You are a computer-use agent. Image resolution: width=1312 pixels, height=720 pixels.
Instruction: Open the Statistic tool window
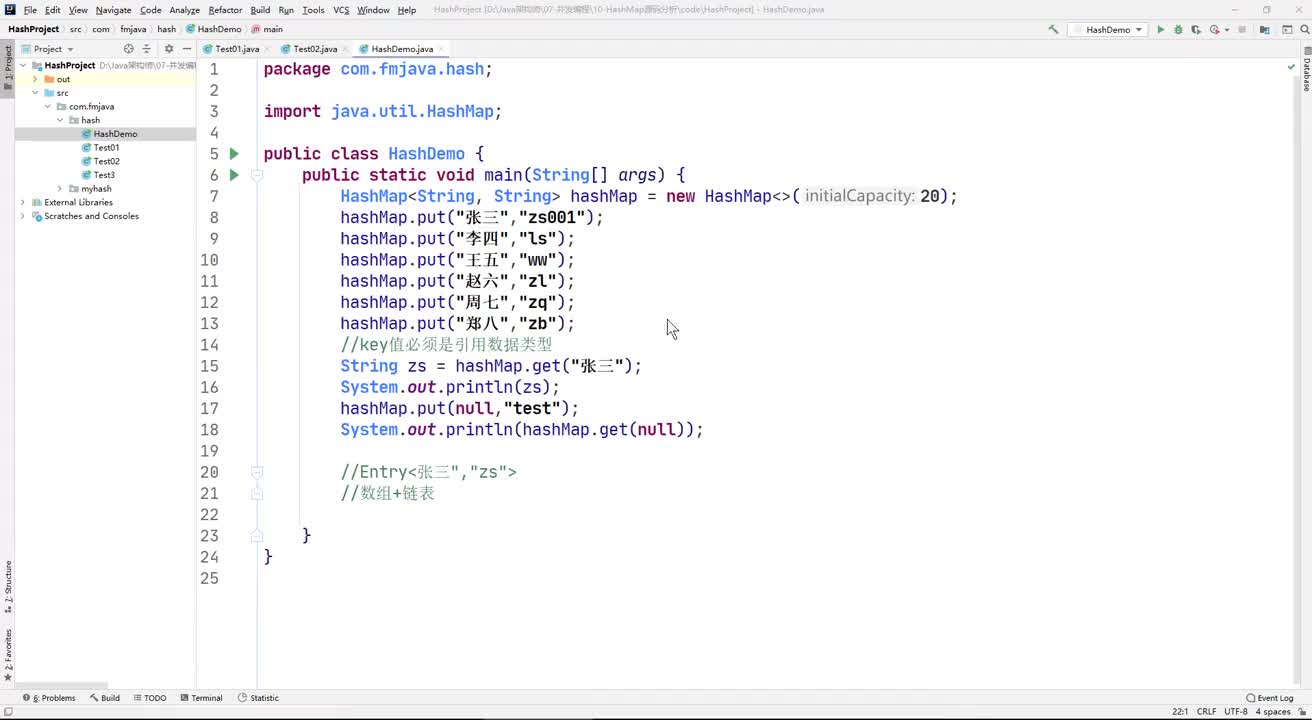tap(259, 698)
